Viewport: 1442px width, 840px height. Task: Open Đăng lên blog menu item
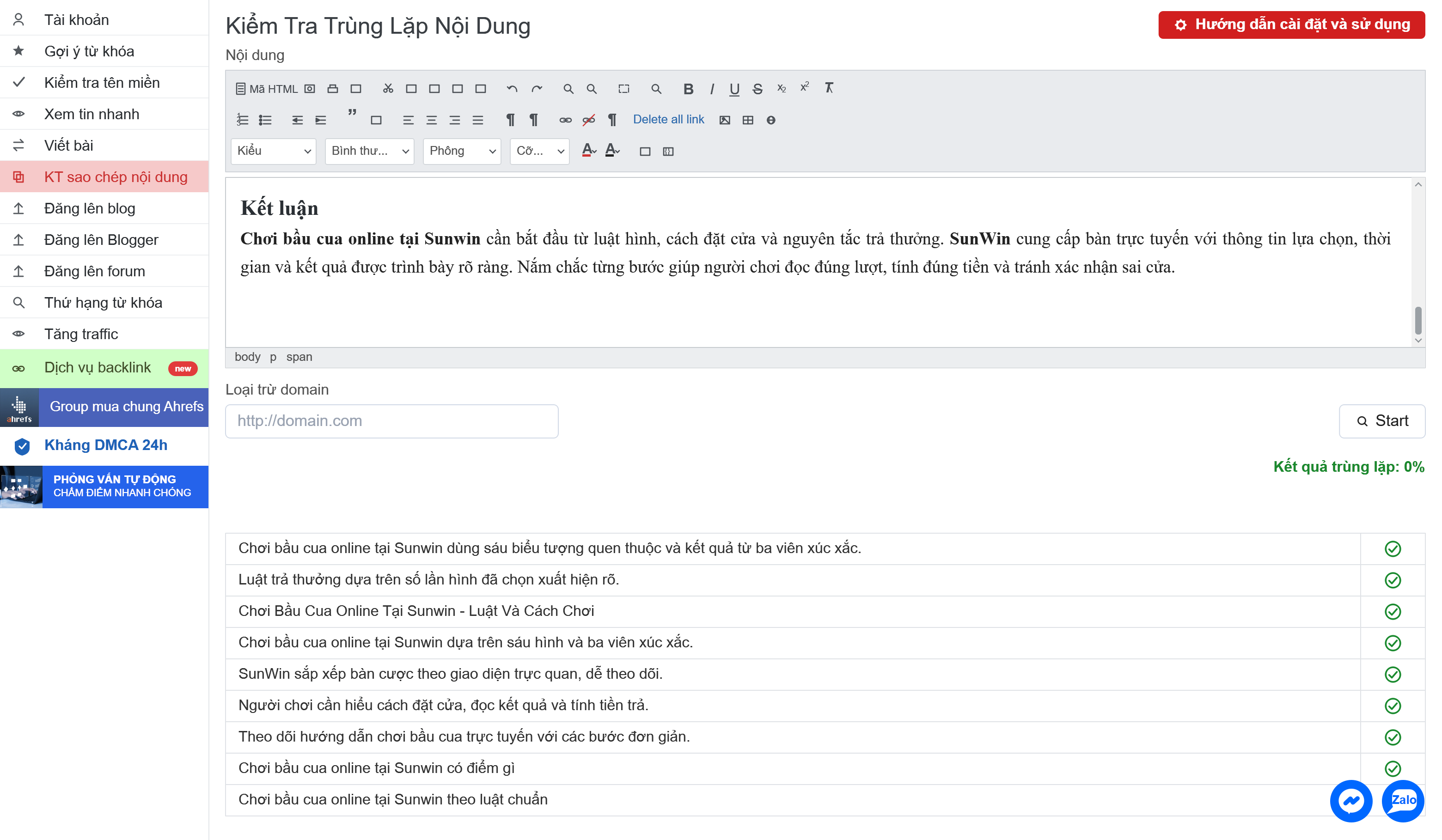104,208
